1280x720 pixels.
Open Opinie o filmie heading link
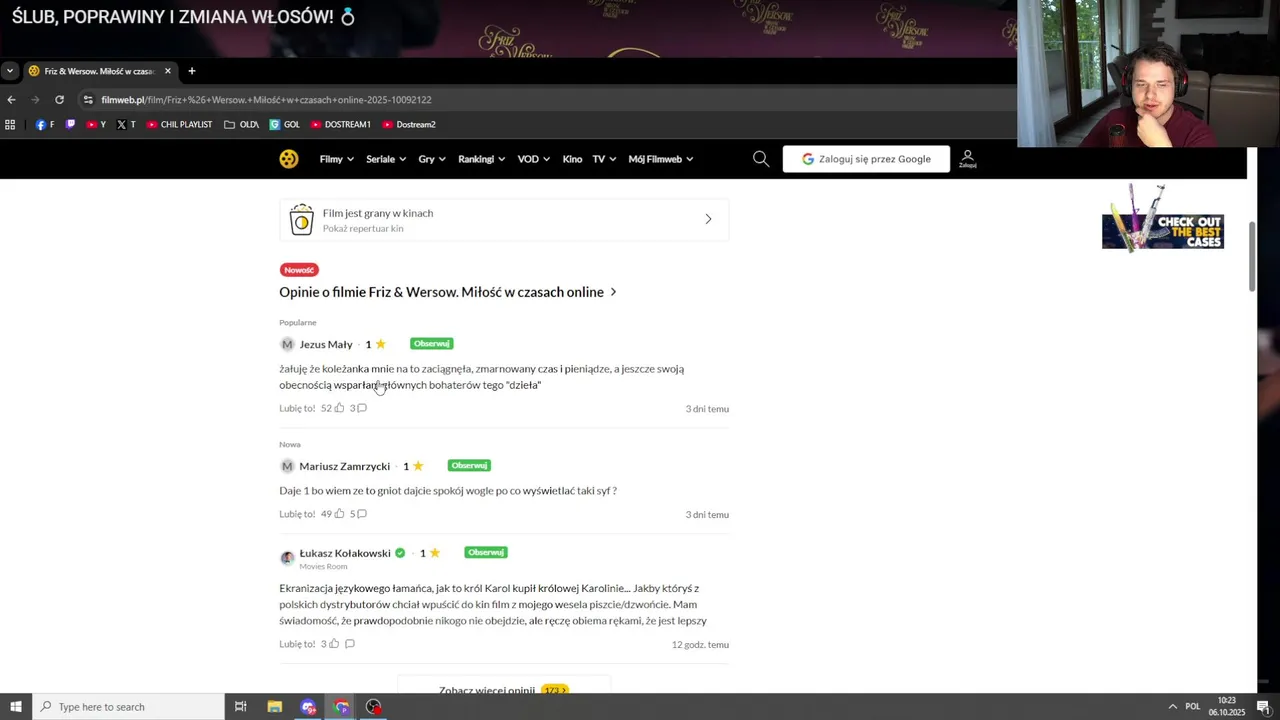(x=448, y=292)
